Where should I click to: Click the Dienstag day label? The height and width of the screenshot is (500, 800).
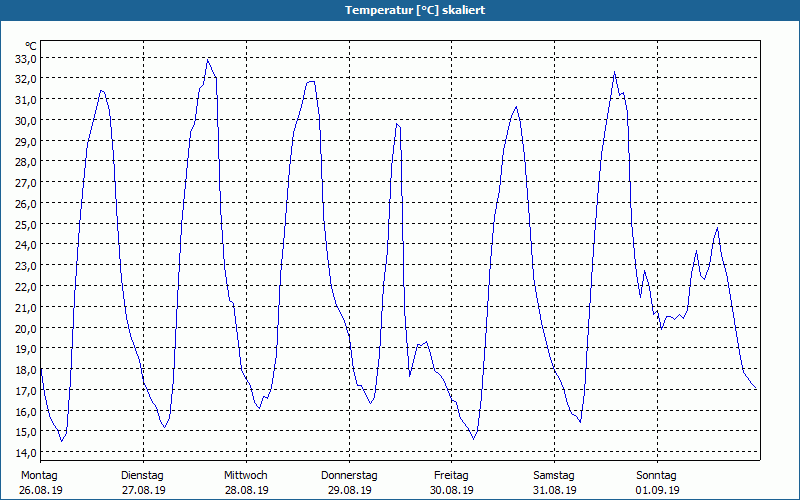pos(142,476)
